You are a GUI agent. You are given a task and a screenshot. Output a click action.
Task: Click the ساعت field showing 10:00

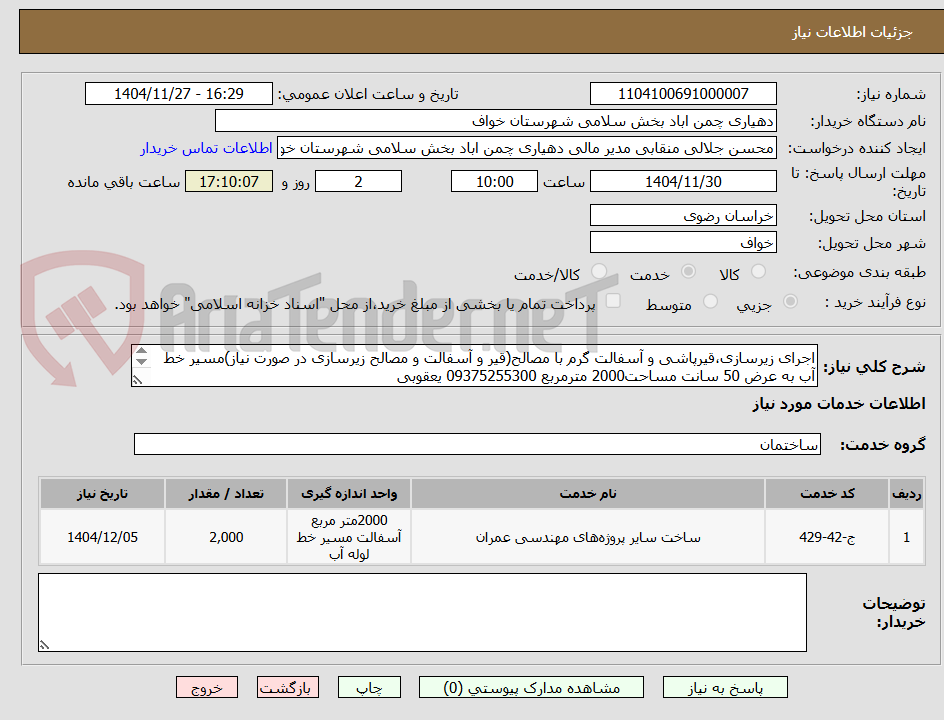pos(494,181)
